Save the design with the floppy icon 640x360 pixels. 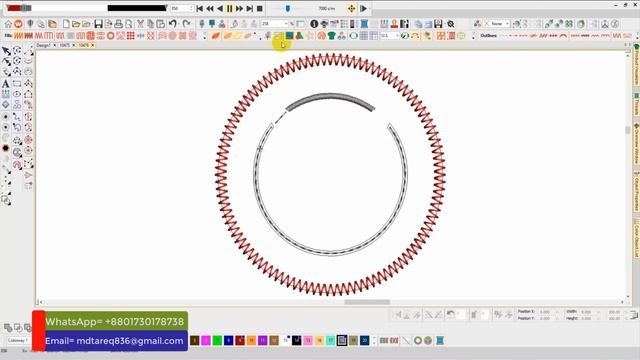98,24
